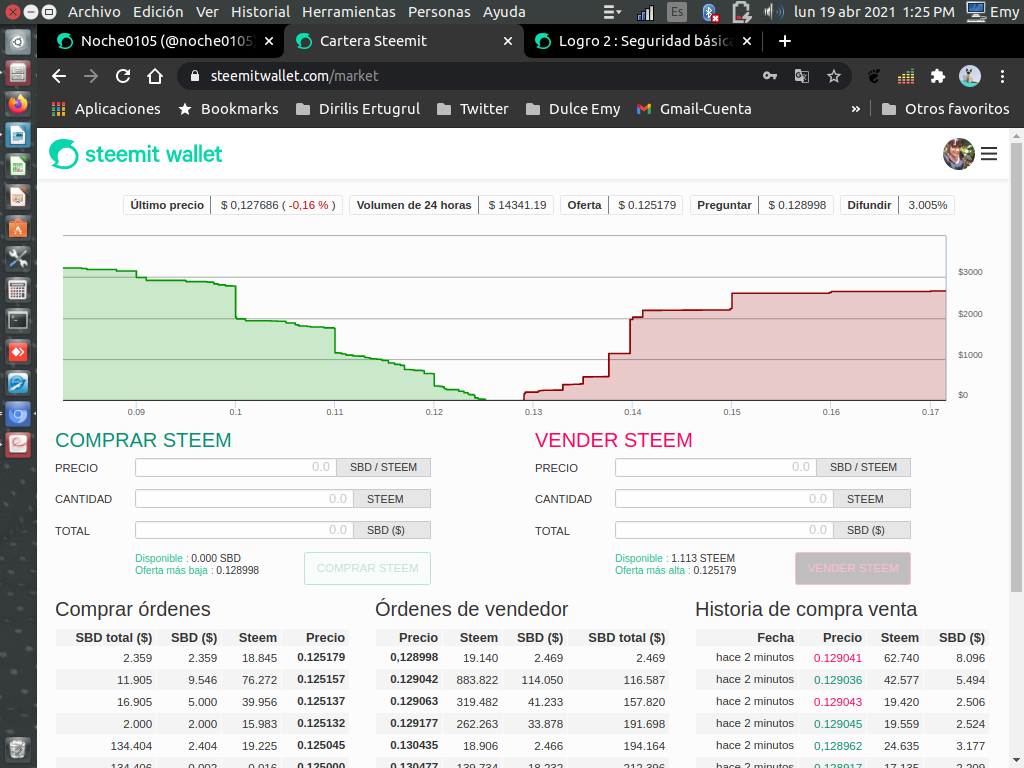
Task: Open the Gmail-Cuenta bookmark
Action: (694, 109)
